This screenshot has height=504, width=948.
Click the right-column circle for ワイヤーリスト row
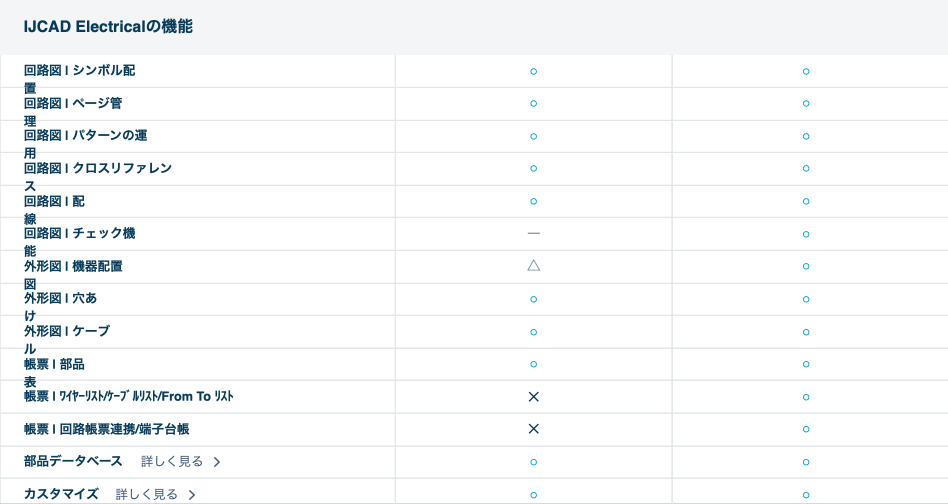806,397
